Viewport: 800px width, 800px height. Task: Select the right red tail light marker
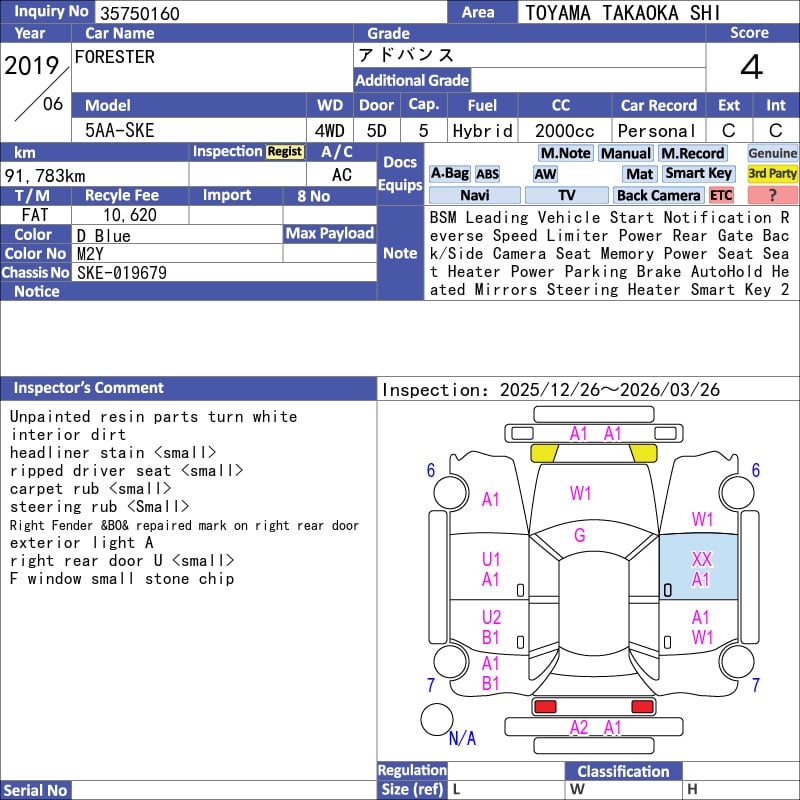(640, 707)
